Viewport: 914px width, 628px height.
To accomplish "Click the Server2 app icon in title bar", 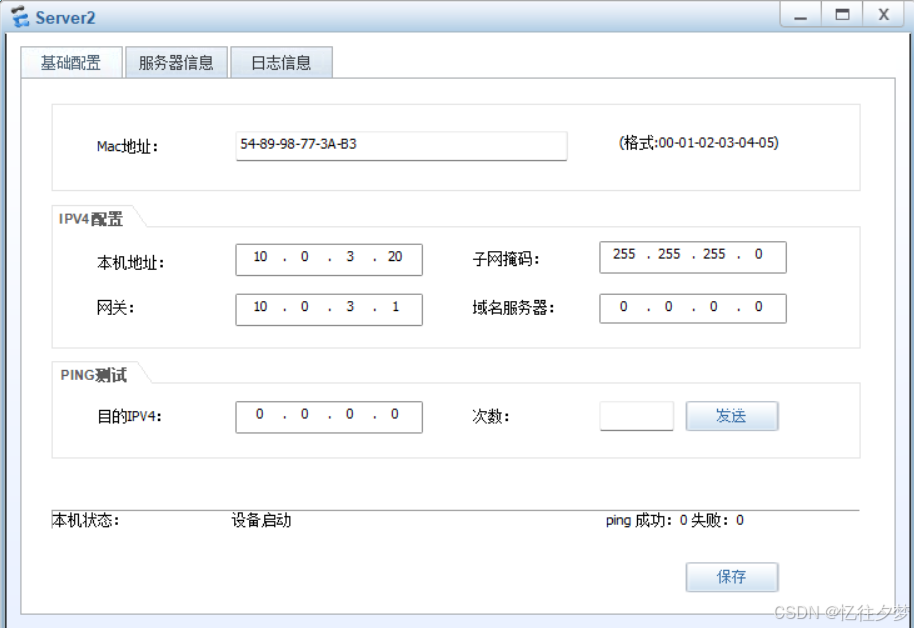I will coord(19,16).
